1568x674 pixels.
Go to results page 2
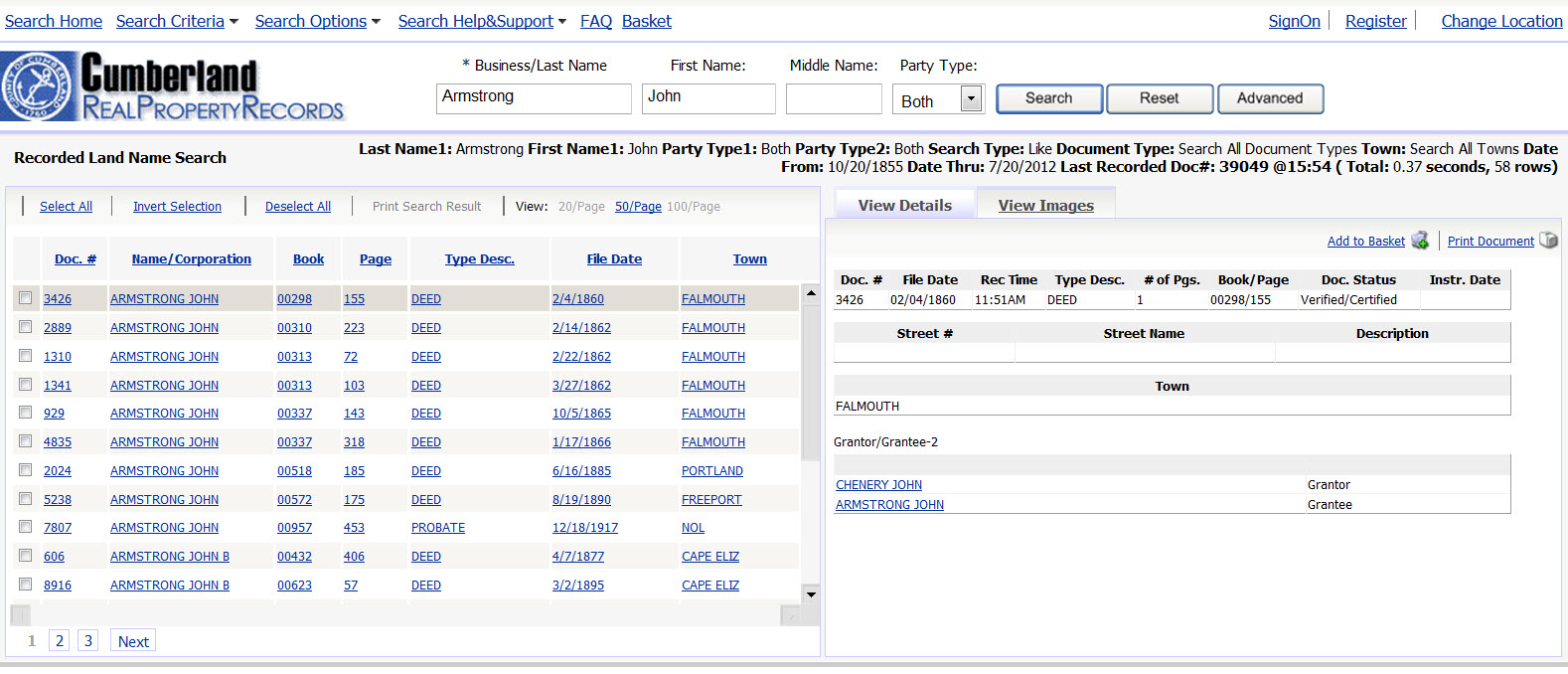tap(60, 640)
